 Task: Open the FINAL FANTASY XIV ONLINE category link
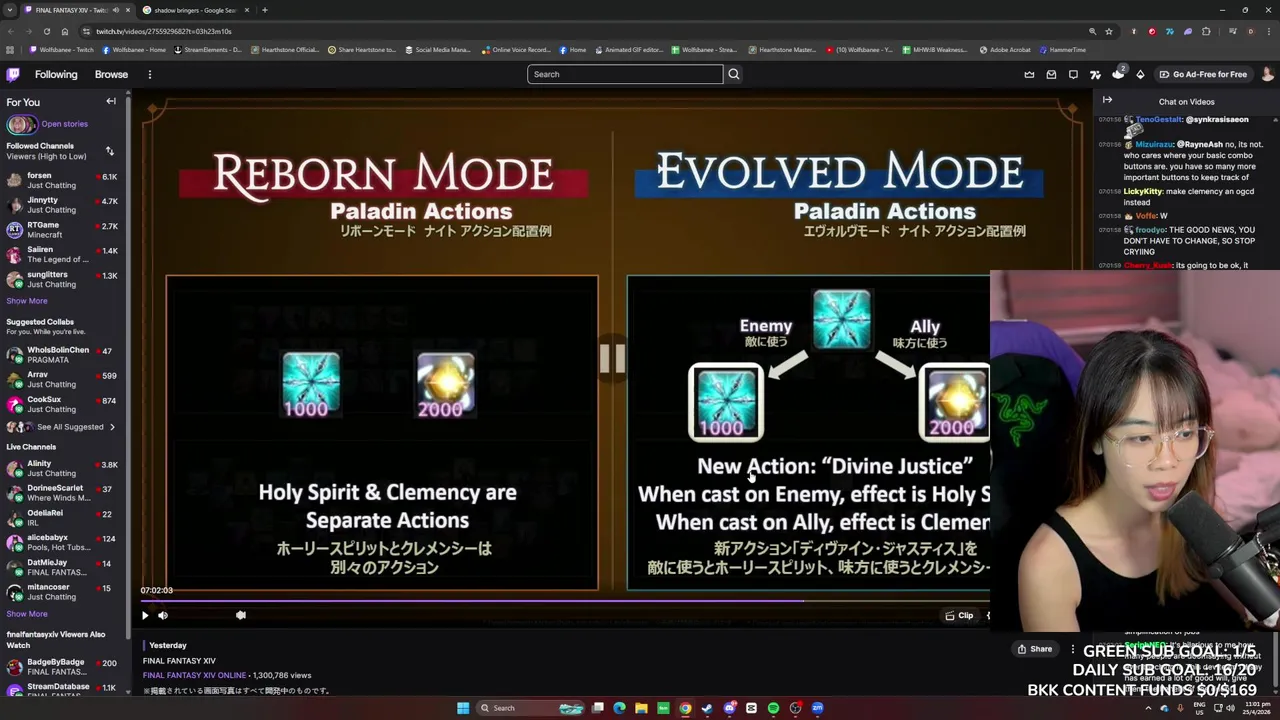coord(194,675)
